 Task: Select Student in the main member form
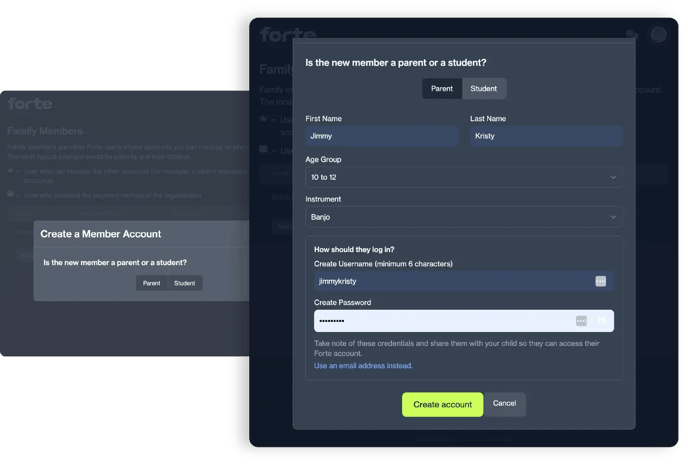pyautogui.click(x=484, y=89)
